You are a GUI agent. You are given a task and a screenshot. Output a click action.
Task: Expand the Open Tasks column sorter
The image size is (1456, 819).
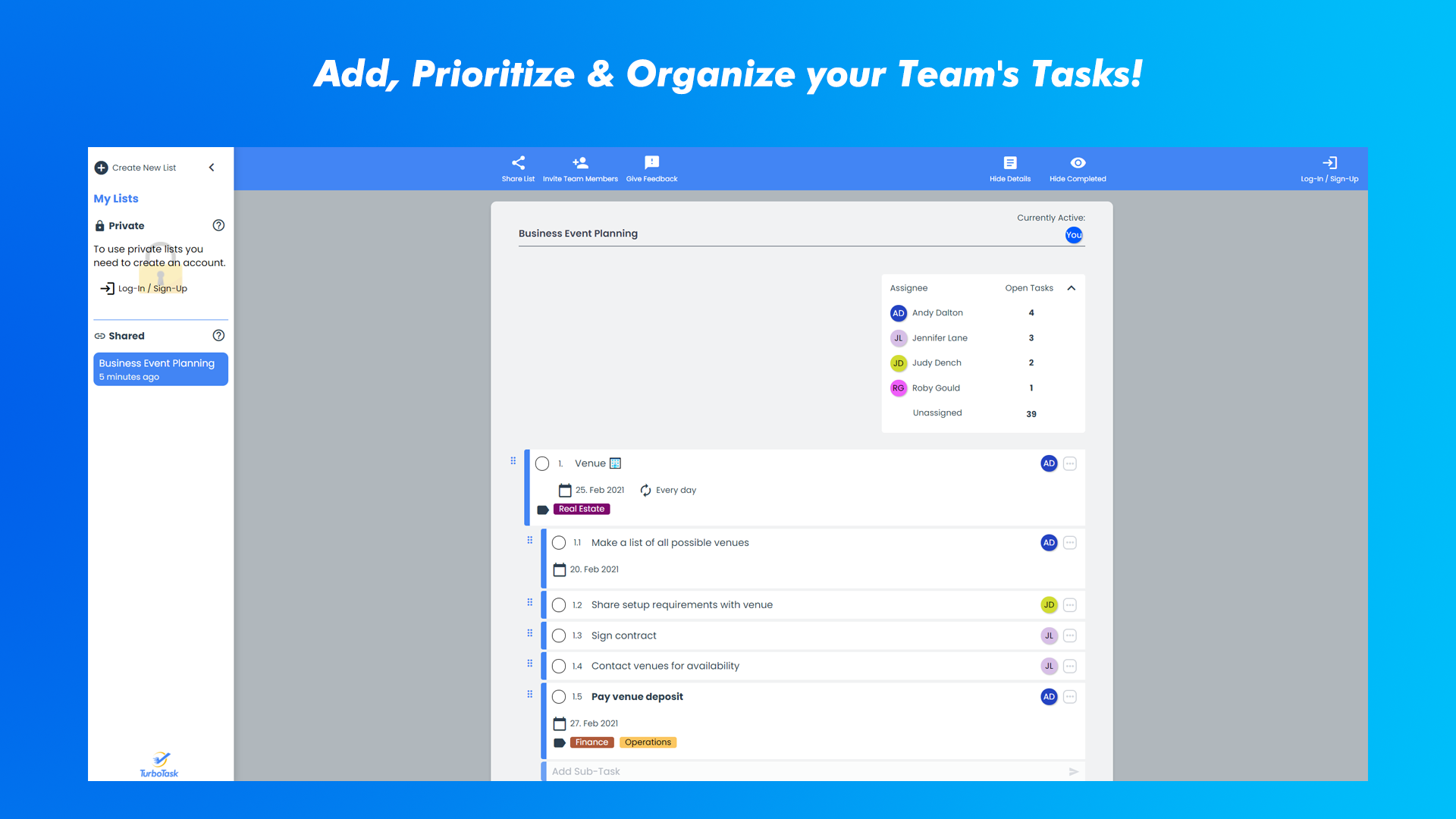[x=1069, y=288]
